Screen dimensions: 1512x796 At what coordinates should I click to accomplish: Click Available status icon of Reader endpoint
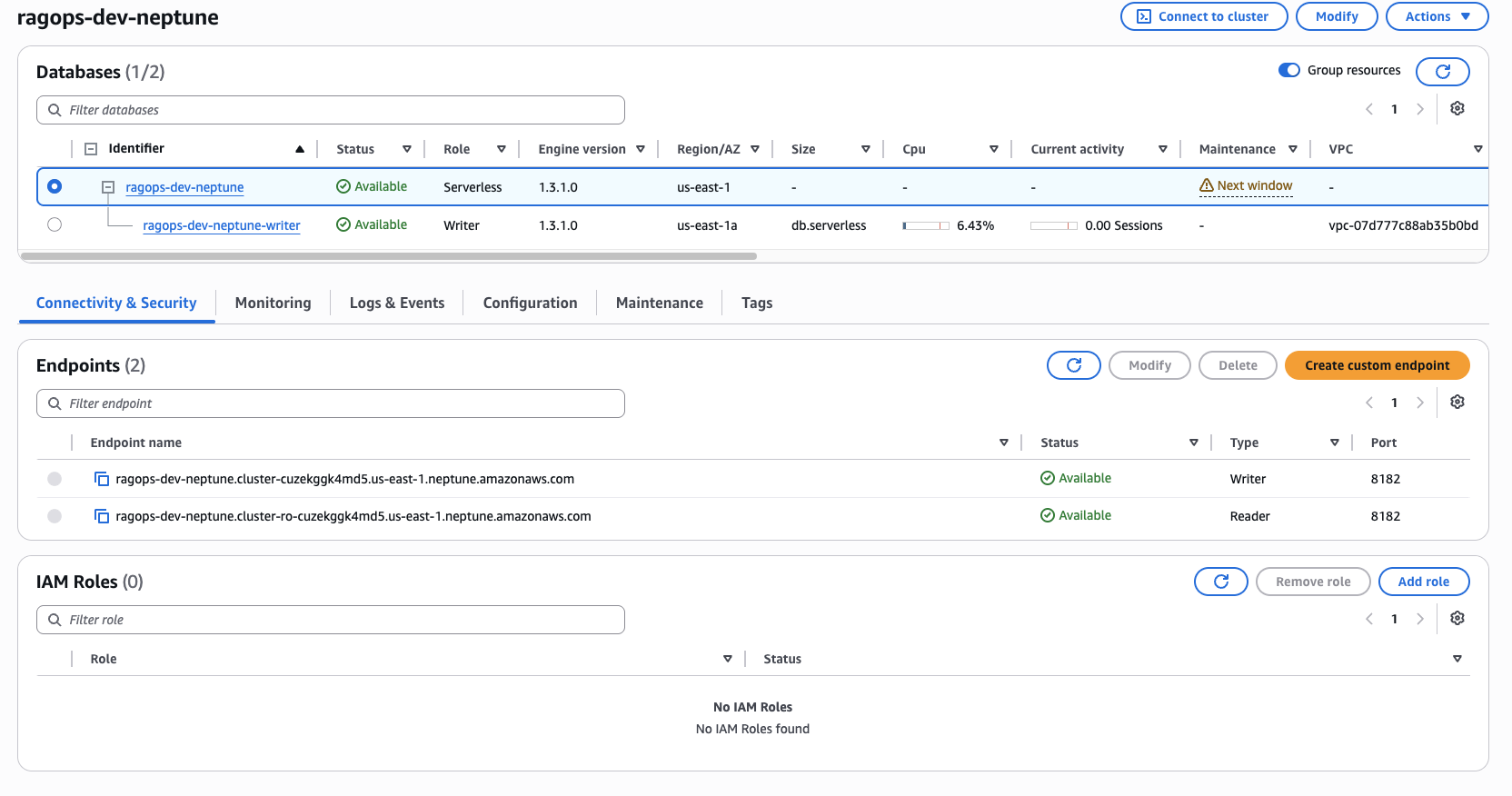tap(1048, 515)
